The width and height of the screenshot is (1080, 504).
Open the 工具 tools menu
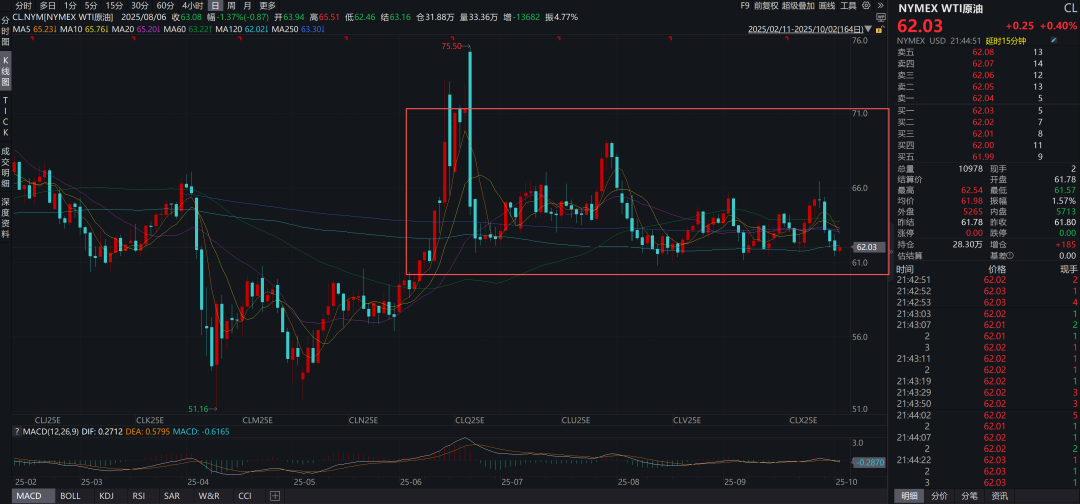pyautogui.click(x=850, y=5)
